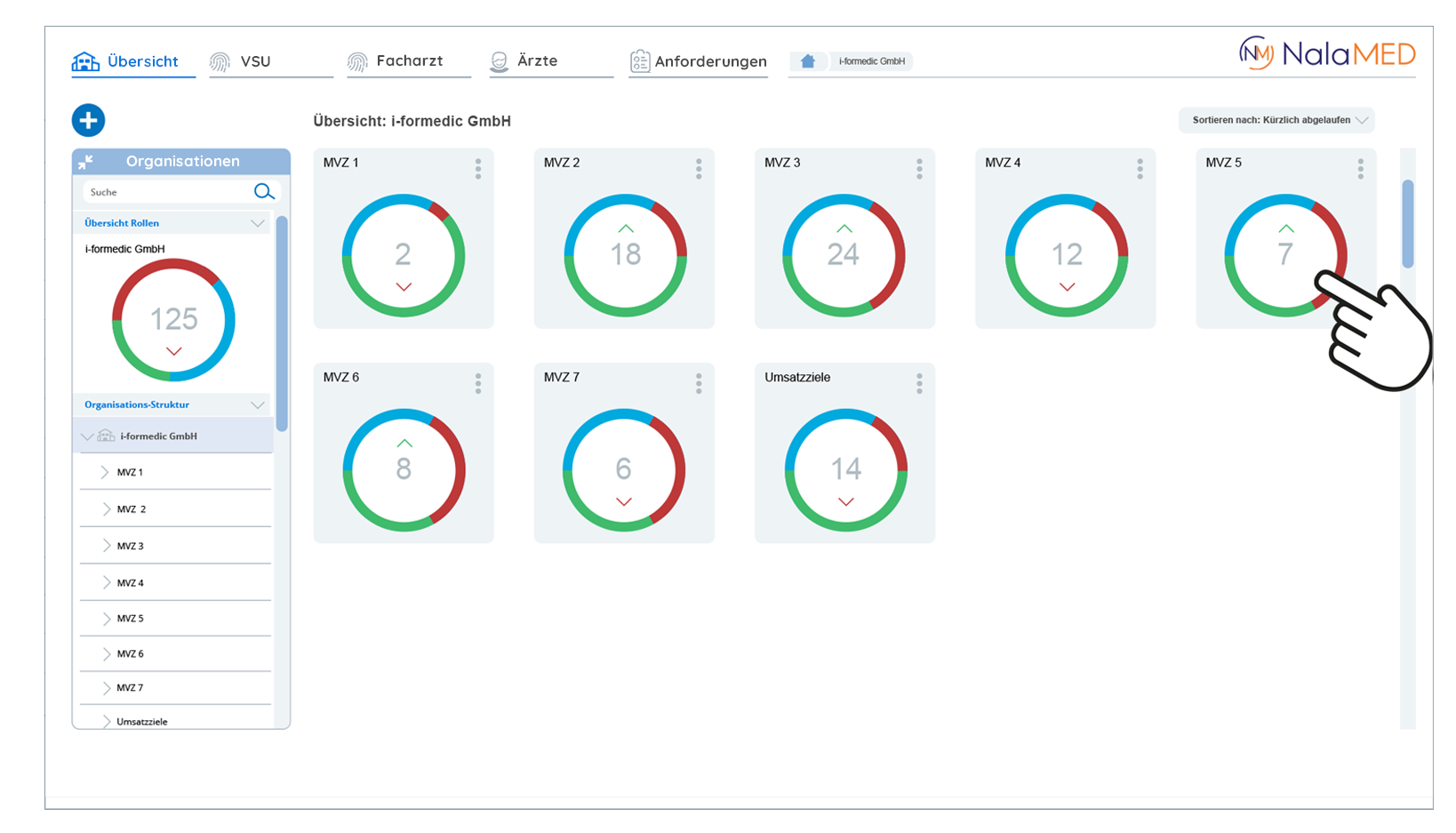Image resolution: width=1456 pixels, height=833 pixels.
Task: Collapse the Organisationen panel via arrows icon
Action: coord(86,162)
